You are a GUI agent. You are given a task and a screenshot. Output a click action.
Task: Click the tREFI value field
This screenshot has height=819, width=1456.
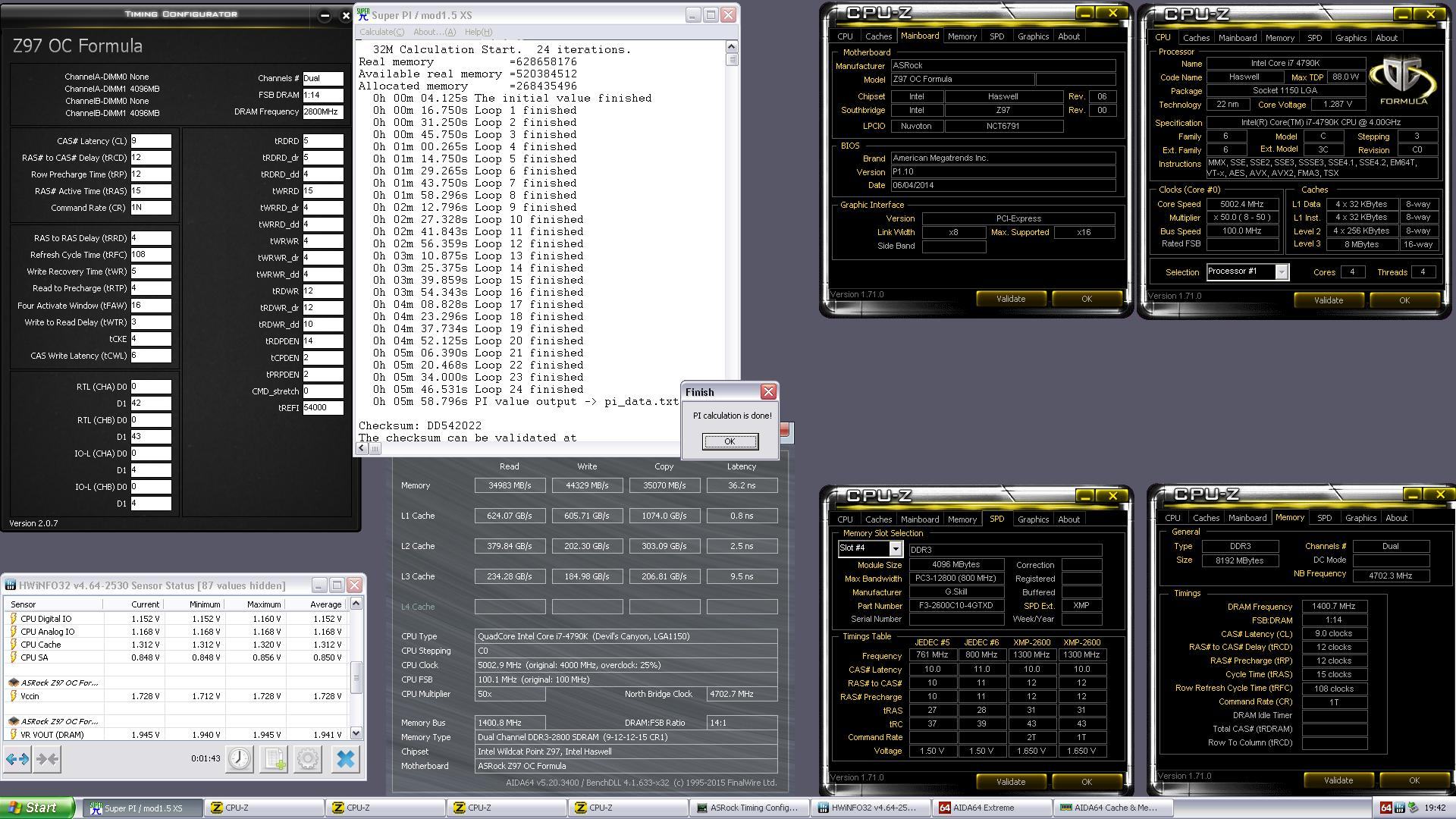pos(322,408)
